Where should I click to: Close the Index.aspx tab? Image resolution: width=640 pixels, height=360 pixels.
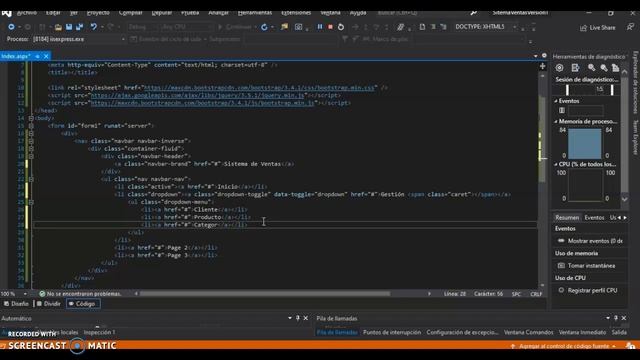46,56
